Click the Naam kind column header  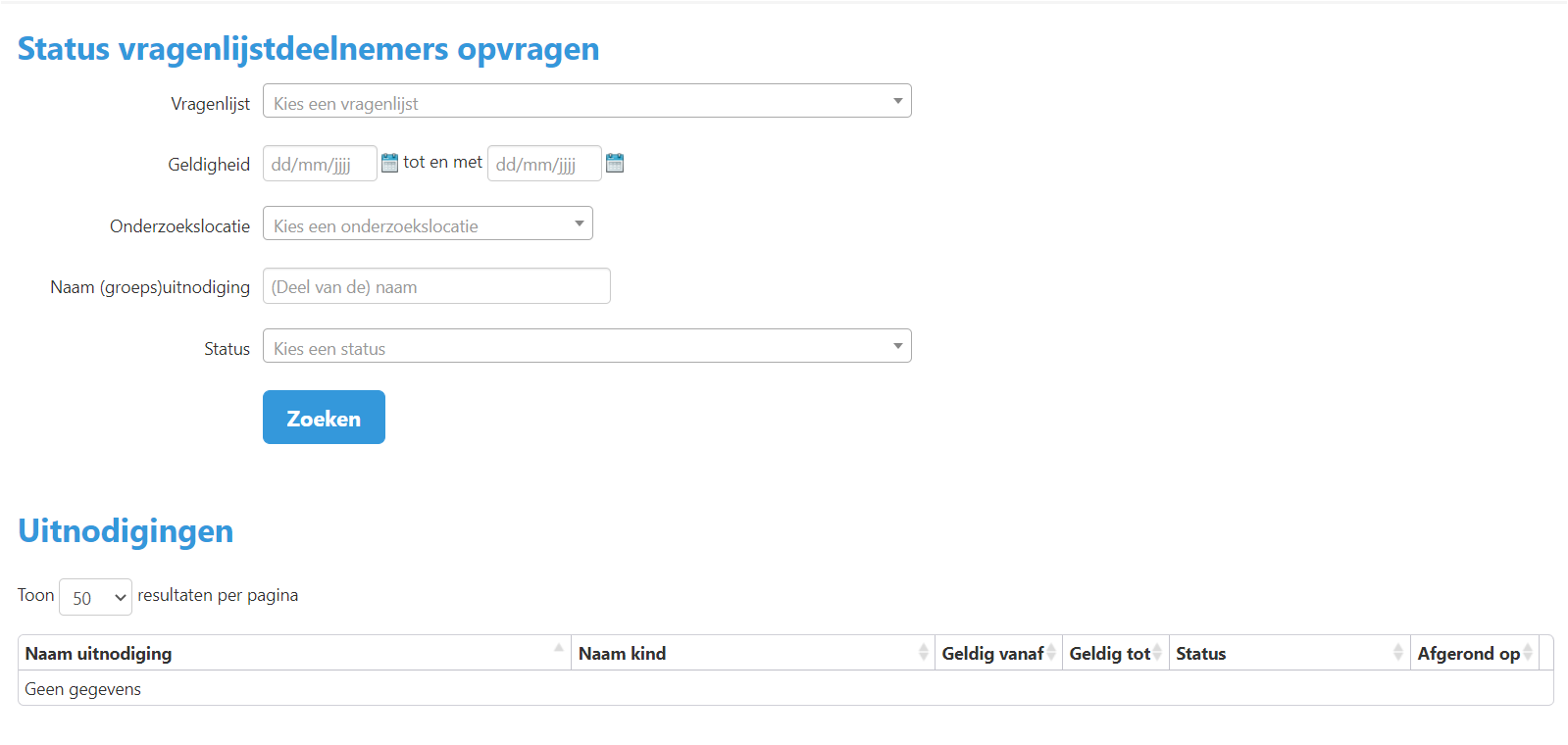pos(622,654)
